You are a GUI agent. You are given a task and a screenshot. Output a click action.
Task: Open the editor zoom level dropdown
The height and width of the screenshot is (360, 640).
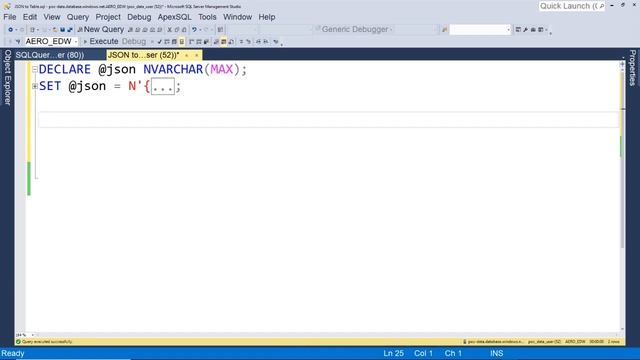coord(33,335)
